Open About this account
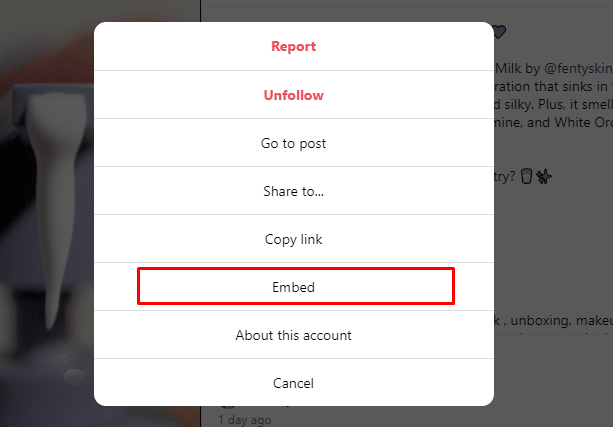This screenshot has width=613, height=427. [293, 335]
